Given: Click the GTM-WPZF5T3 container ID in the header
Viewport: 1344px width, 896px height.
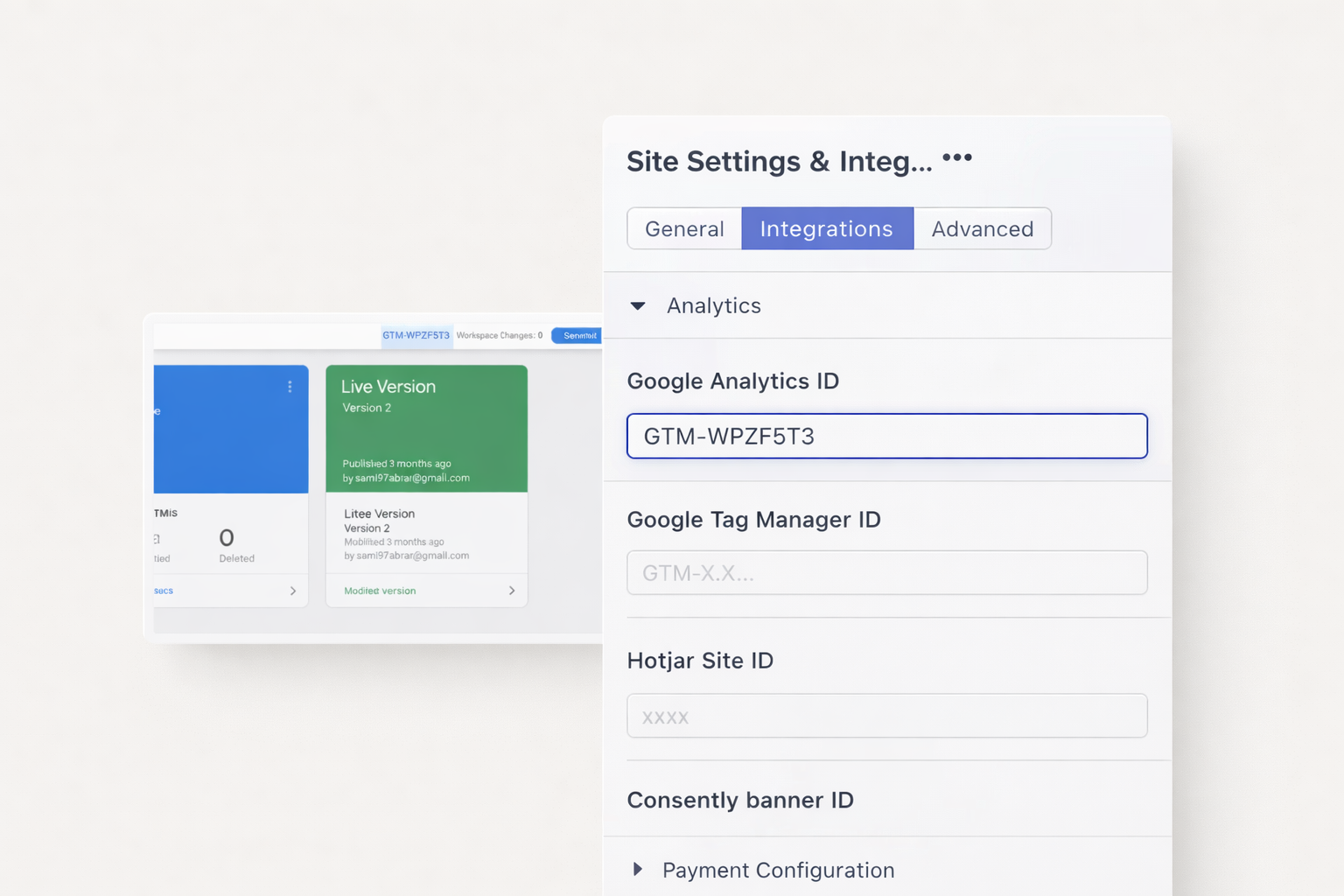Looking at the screenshot, I should pos(416,335).
